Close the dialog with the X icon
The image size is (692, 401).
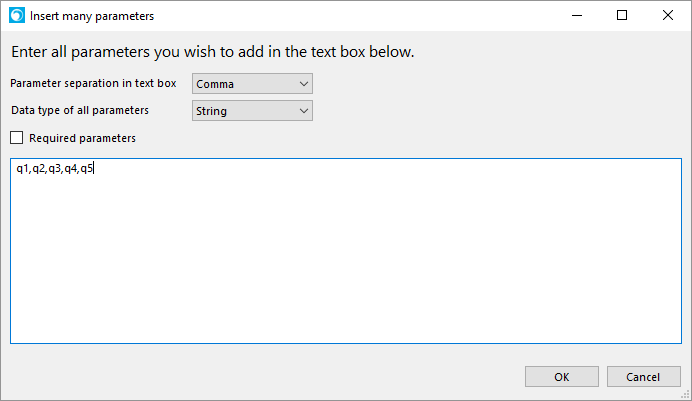pos(668,15)
